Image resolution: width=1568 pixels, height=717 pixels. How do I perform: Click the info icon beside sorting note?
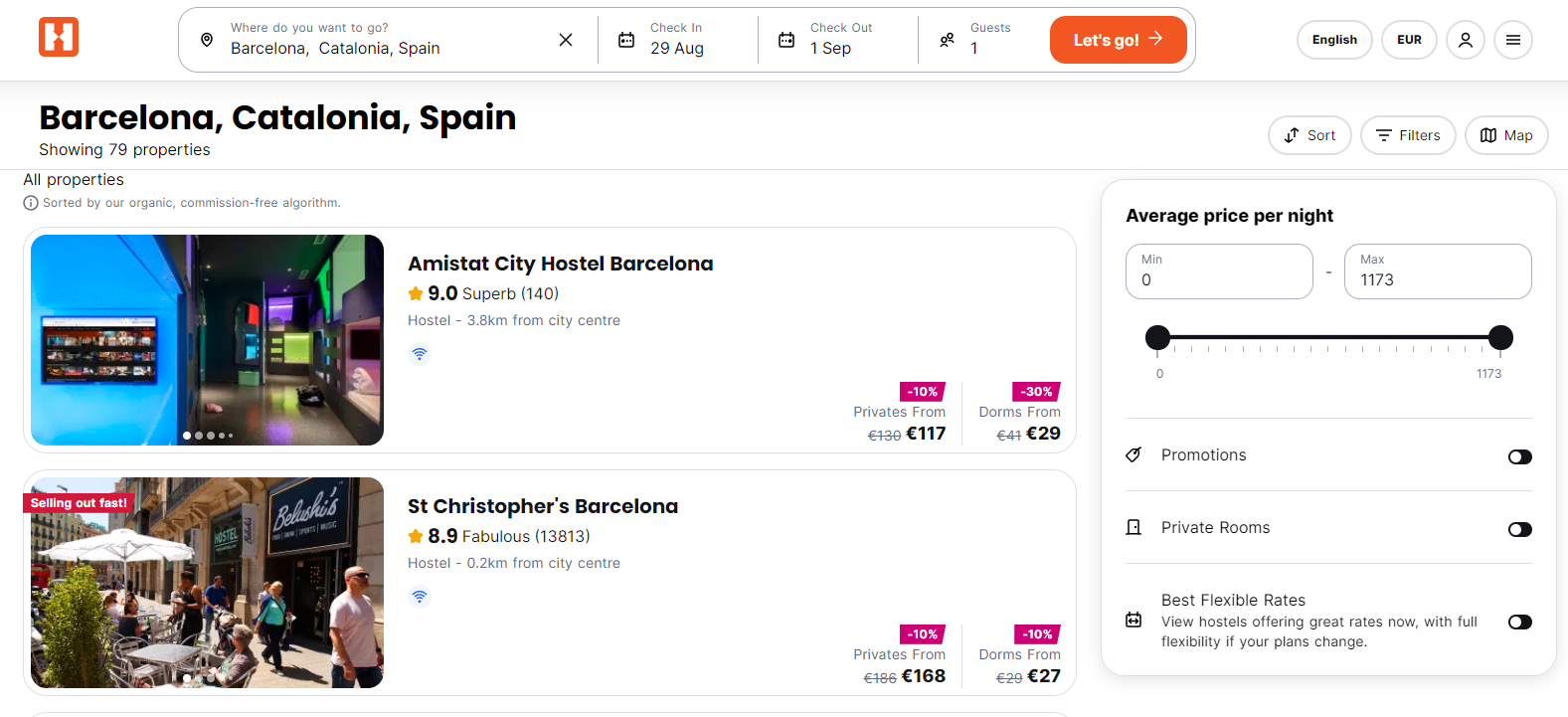pyautogui.click(x=31, y=203)
